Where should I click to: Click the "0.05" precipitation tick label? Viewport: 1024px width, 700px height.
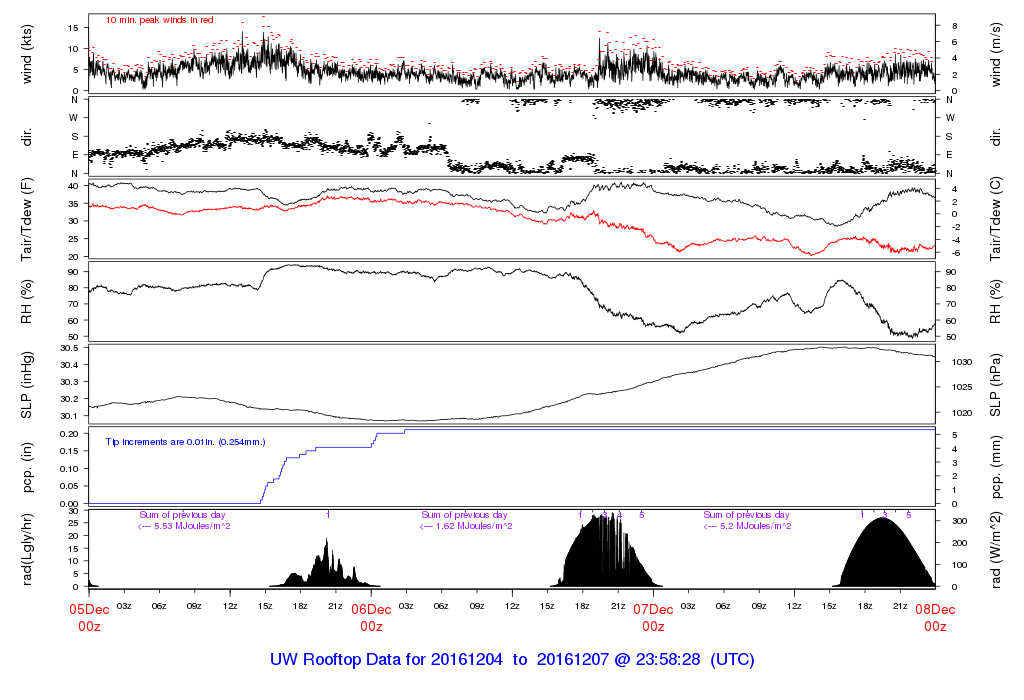pos(69,486)
